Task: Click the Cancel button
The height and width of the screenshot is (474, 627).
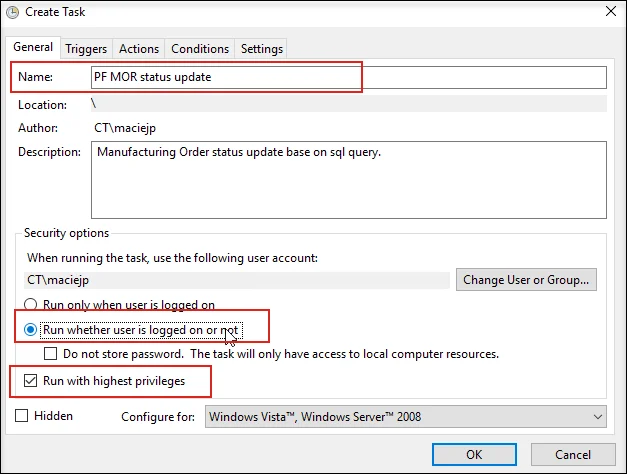Action: (566, 455)
